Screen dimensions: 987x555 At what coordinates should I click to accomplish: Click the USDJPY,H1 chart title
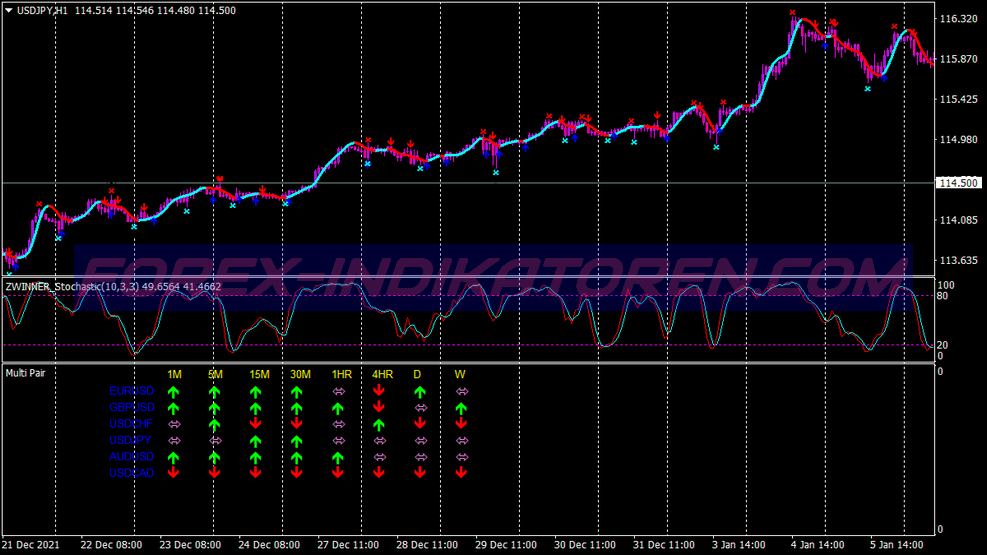click(42, 11)
